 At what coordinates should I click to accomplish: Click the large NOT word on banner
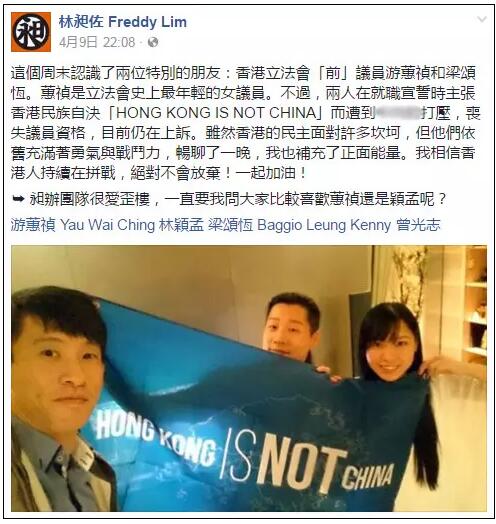301,466
